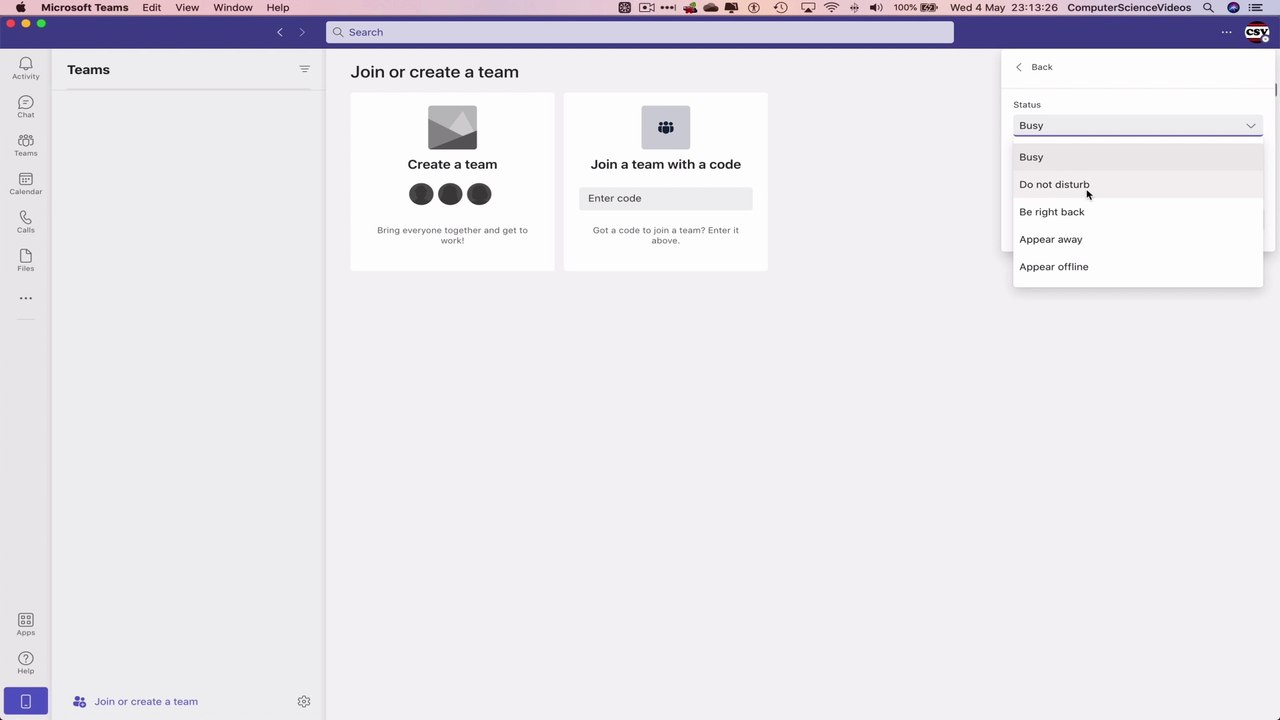
Task: Open the Teams list filter icon
Action: click(x=304, y=69)
